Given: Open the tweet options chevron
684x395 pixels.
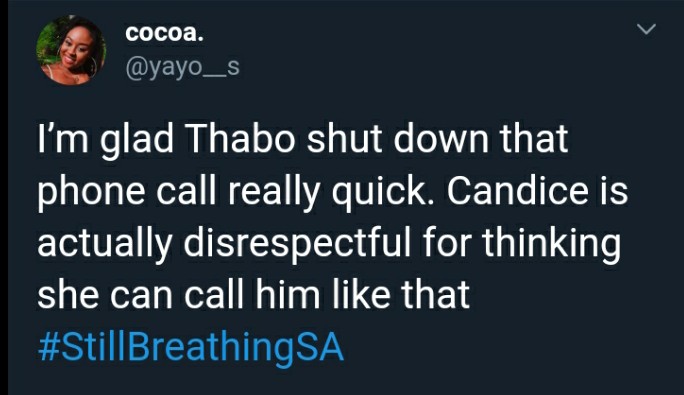Looking at the screenshot, I should tap(646, 29).
